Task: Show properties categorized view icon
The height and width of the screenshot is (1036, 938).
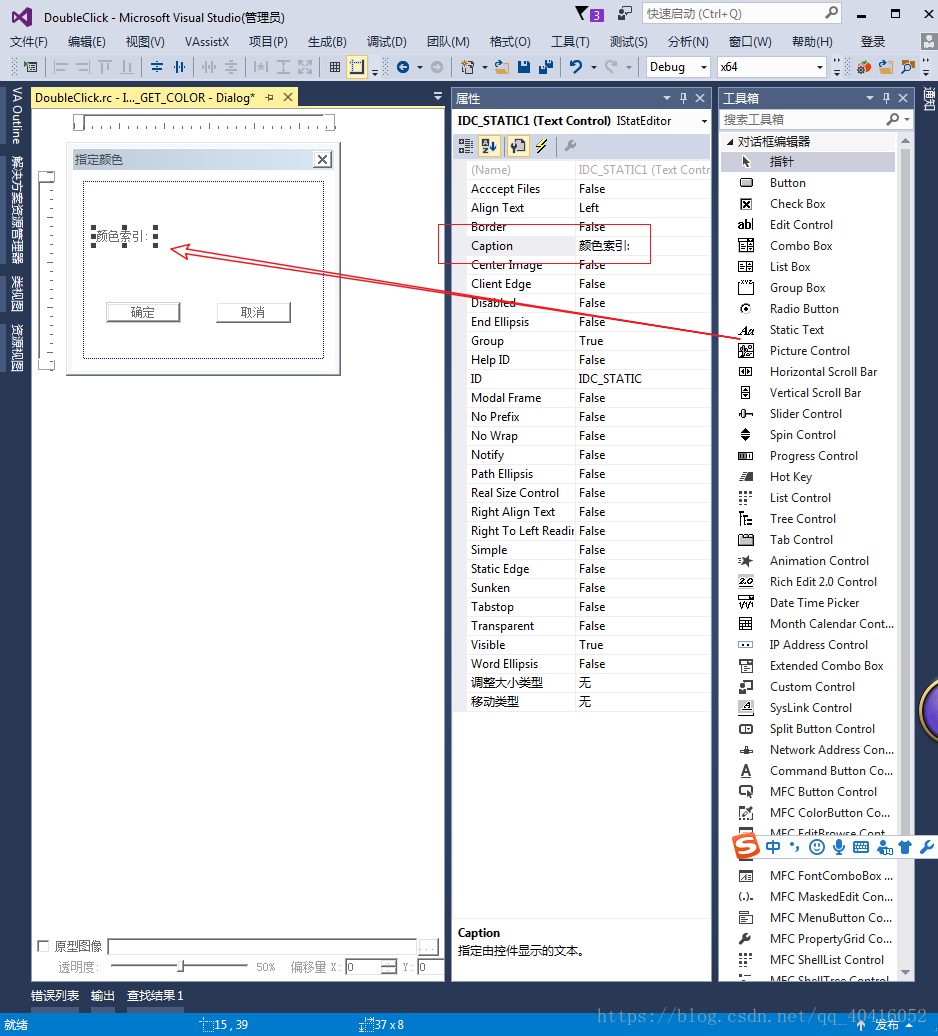Action: tap(466, 146)
